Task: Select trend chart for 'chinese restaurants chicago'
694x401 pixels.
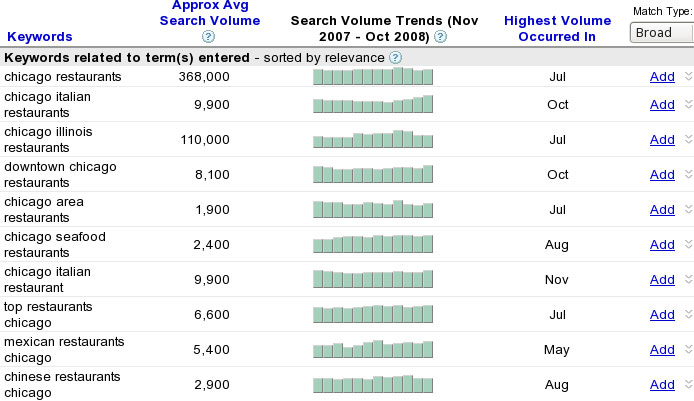Action: 373,383
